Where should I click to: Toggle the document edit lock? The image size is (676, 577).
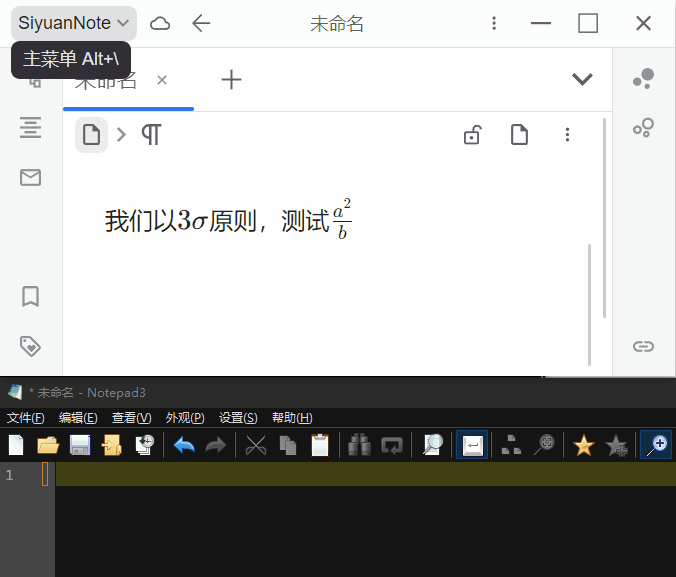click(x=472, y=135)
